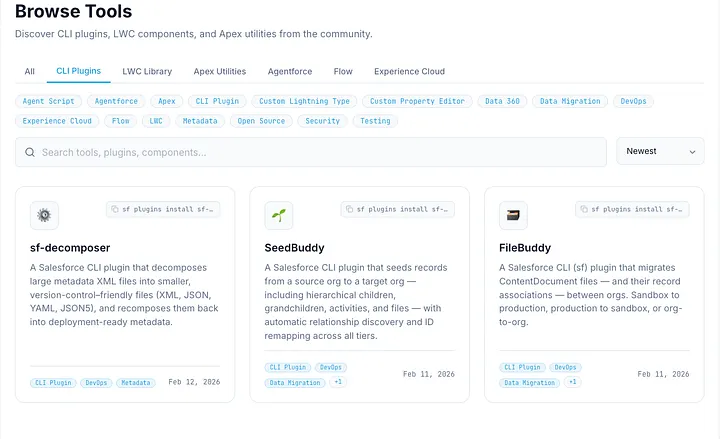Image resolution: width=720 pixels, height=439 pixels.
Task: Filter by Agent Script tag
Action: pyautogui.click(x=48, y=101)
